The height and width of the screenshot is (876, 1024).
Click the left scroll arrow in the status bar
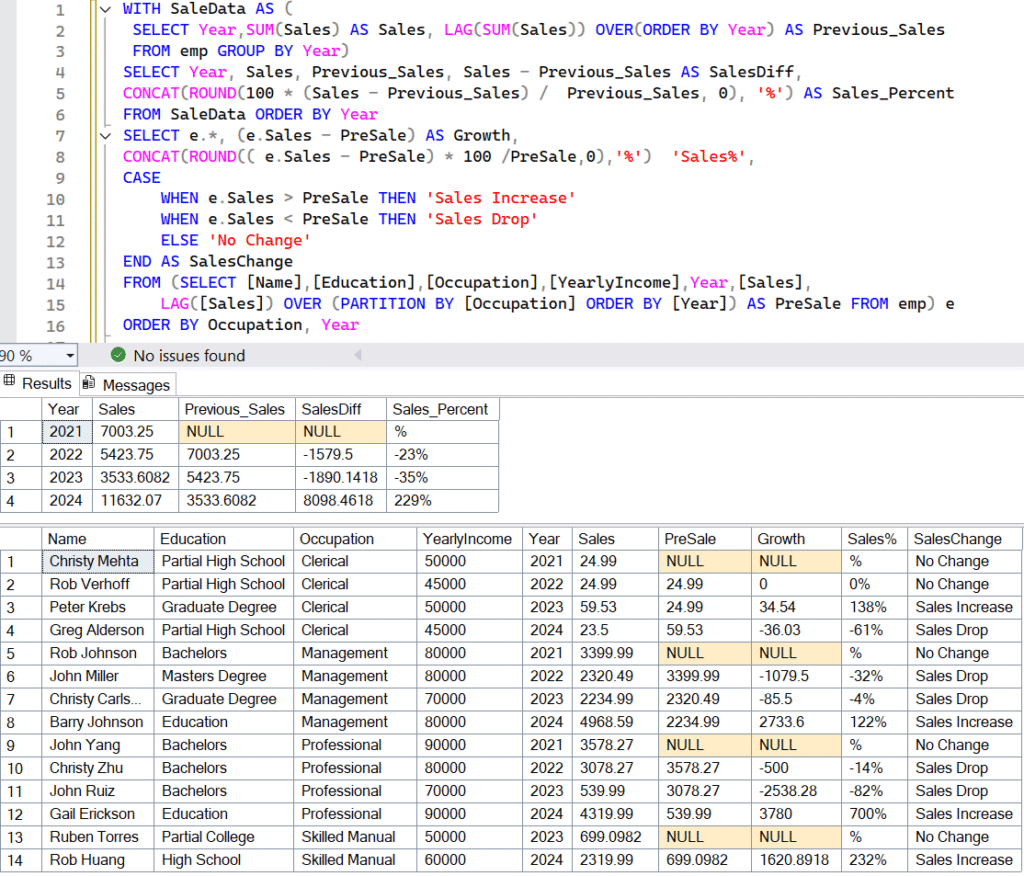pos(357,355)
